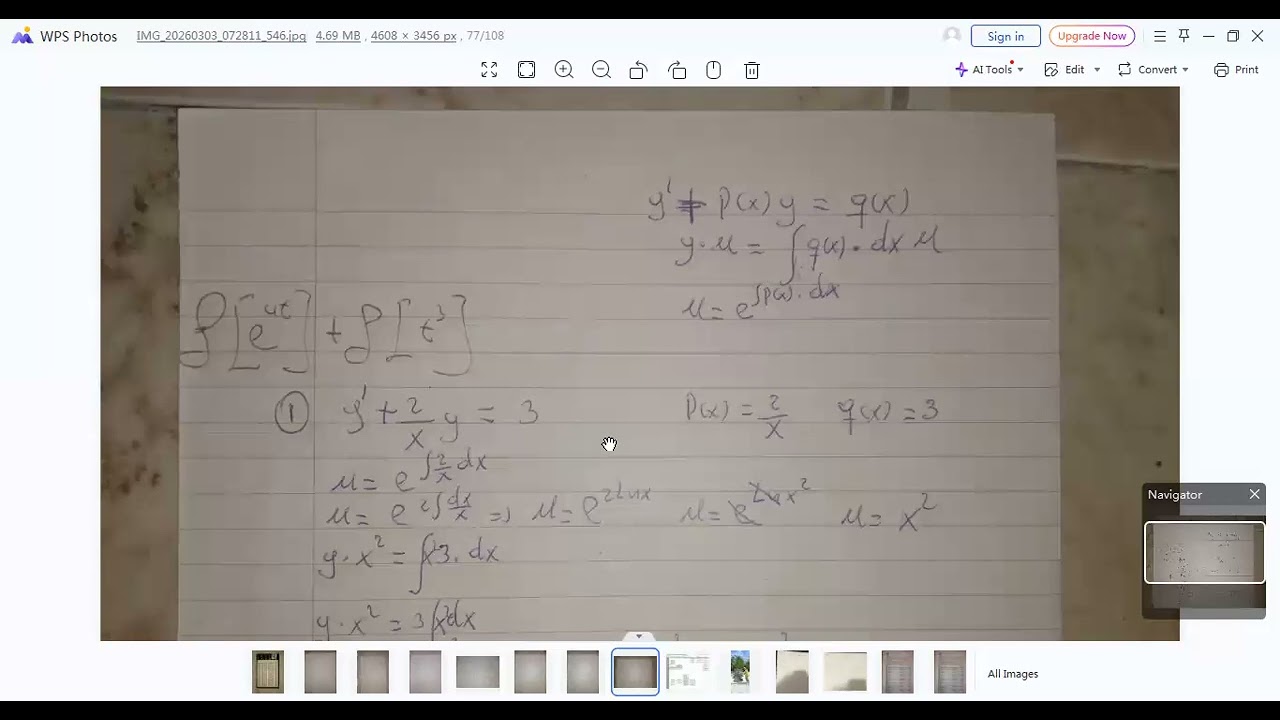Click the 77/108 image counter
This screenshot has height=720, width=1280.
pyautogui.click(x=485, y=36)
